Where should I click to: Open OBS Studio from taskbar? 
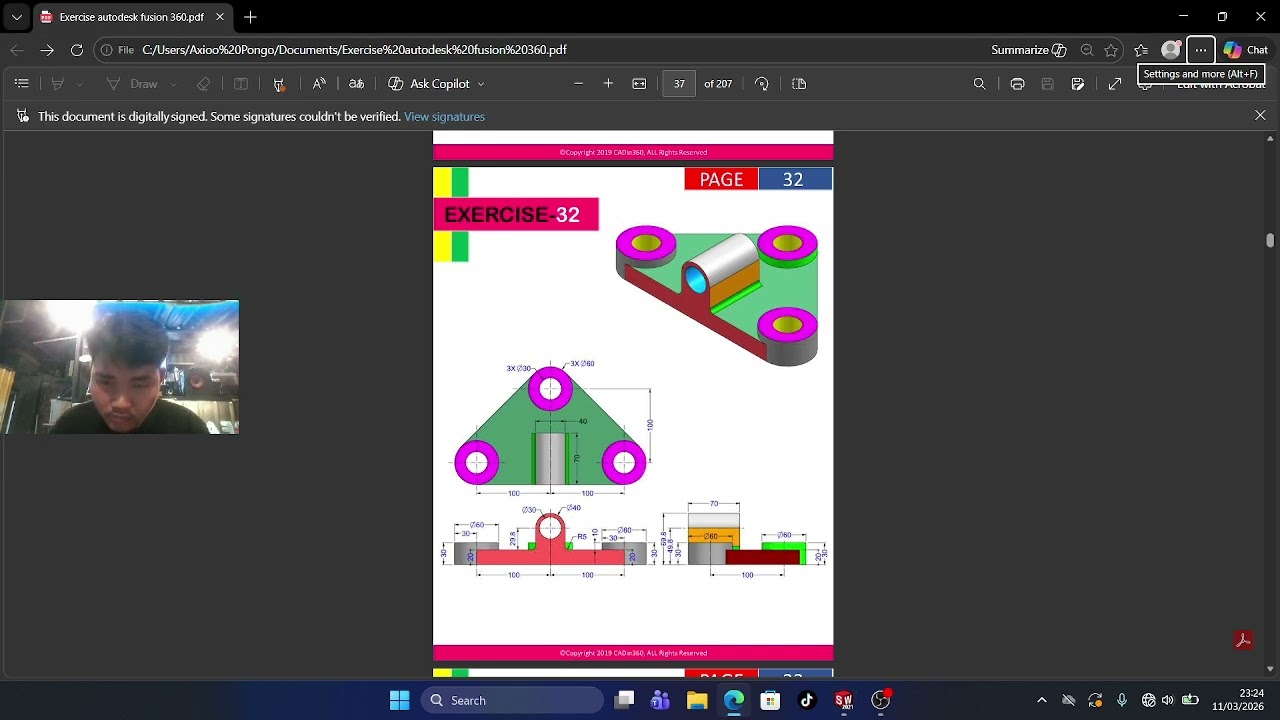(880, 701)
